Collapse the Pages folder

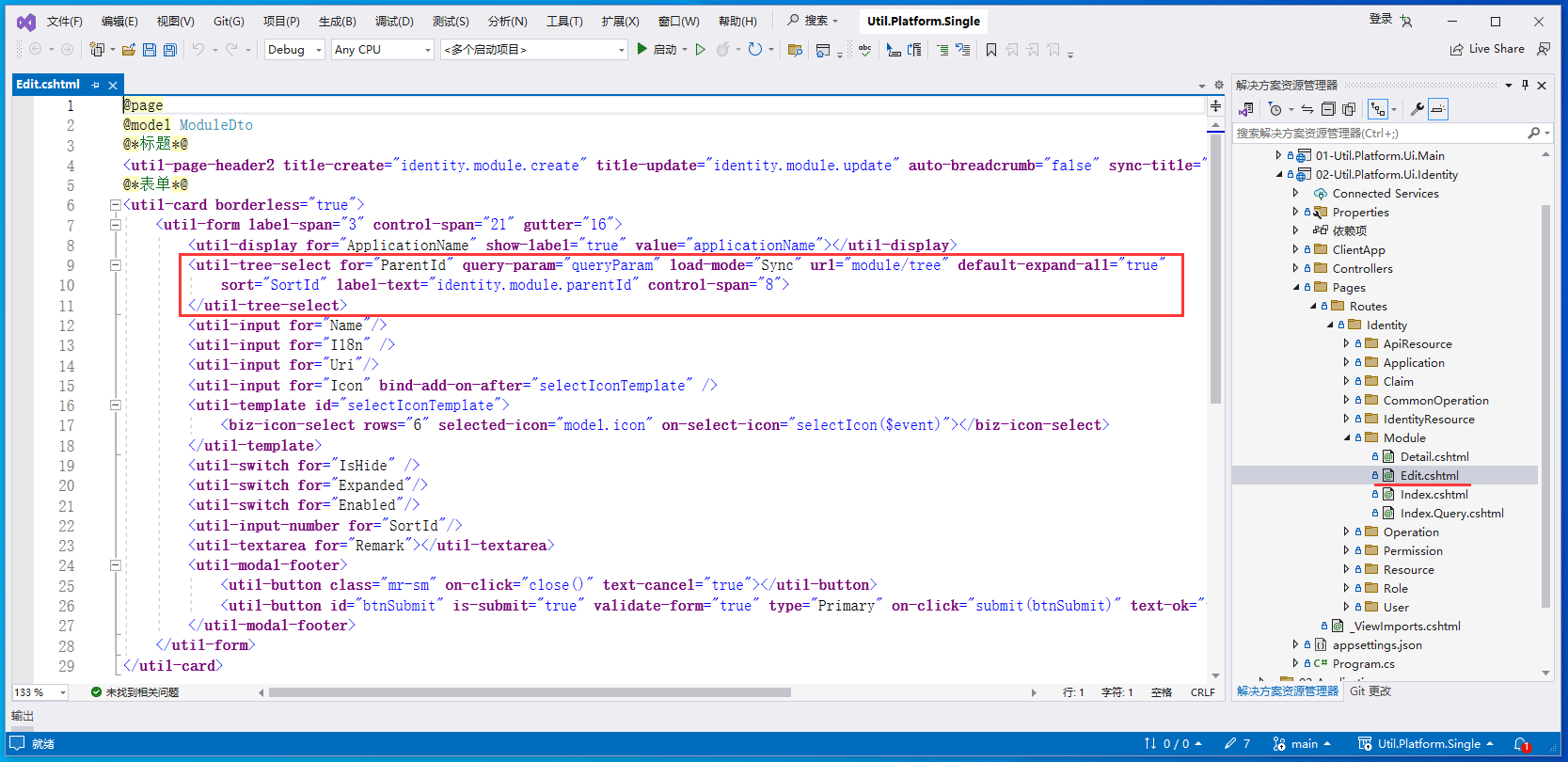coord(1295,287)
